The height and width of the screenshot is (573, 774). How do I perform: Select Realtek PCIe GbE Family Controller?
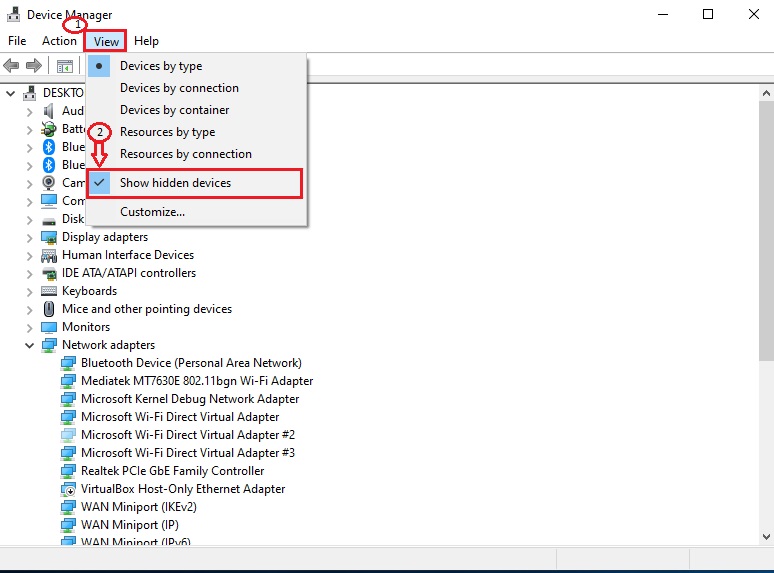pos(172,471)
